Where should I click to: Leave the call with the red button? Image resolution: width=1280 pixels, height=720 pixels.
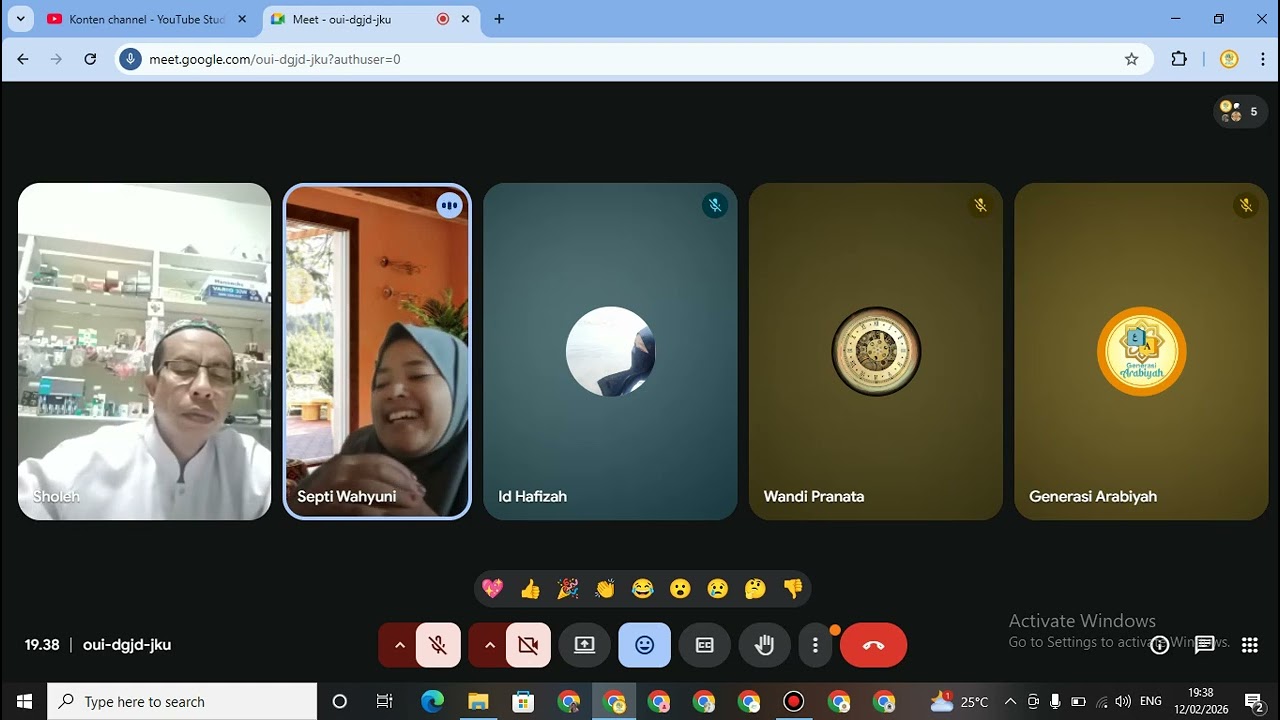pos(873,645)
